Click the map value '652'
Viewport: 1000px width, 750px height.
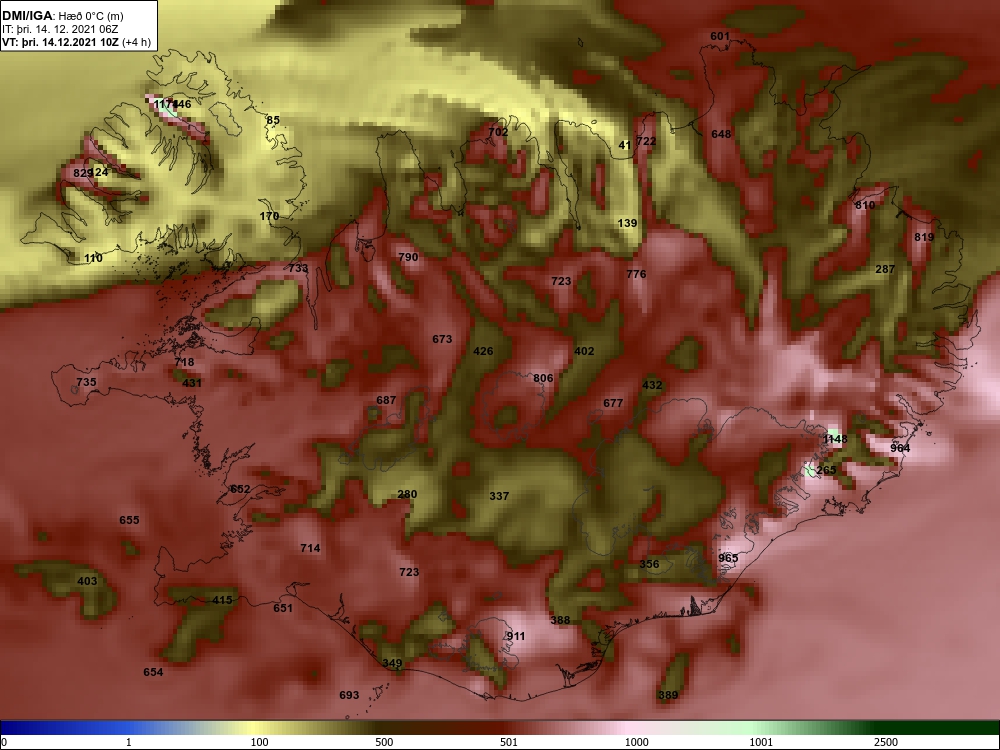pyautogui.click(x=240, y=489)
